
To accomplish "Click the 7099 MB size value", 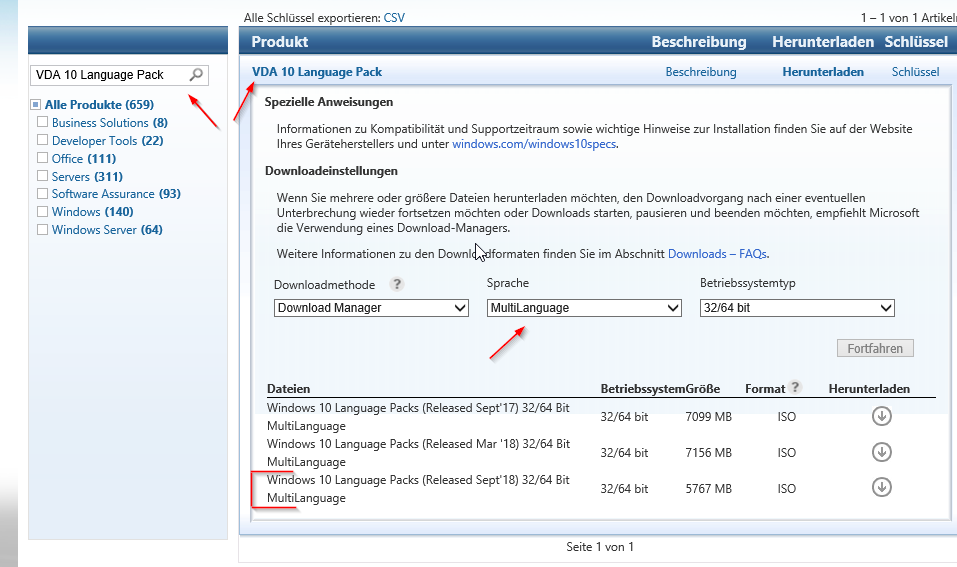I will tap(708, 417).
